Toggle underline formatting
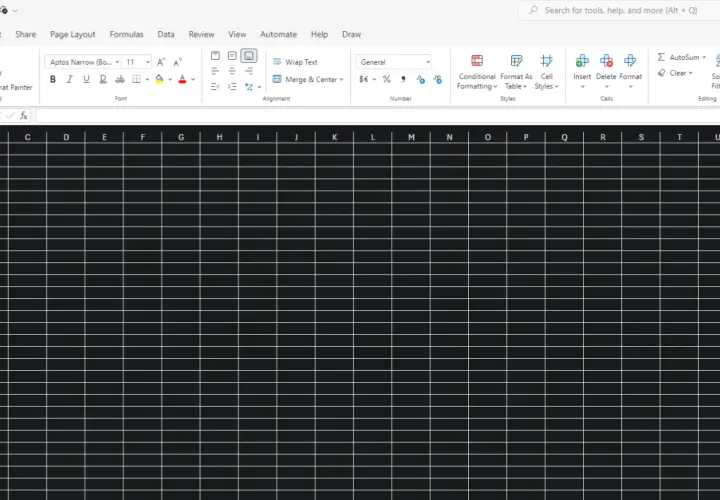Viewport: 720px width, 500px height. click(86, 79)
